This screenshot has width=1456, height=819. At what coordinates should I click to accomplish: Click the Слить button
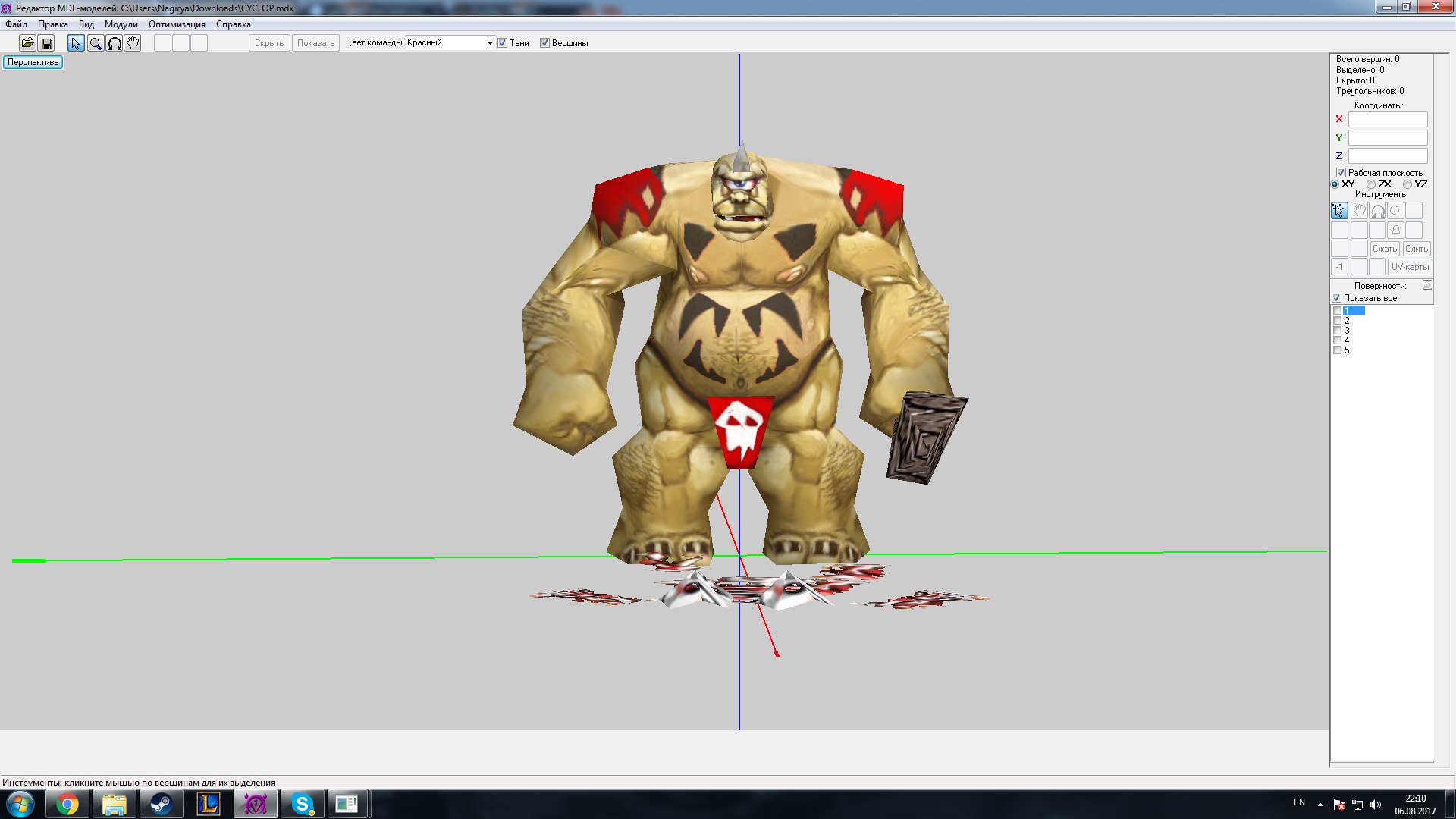click(1417, 249)
